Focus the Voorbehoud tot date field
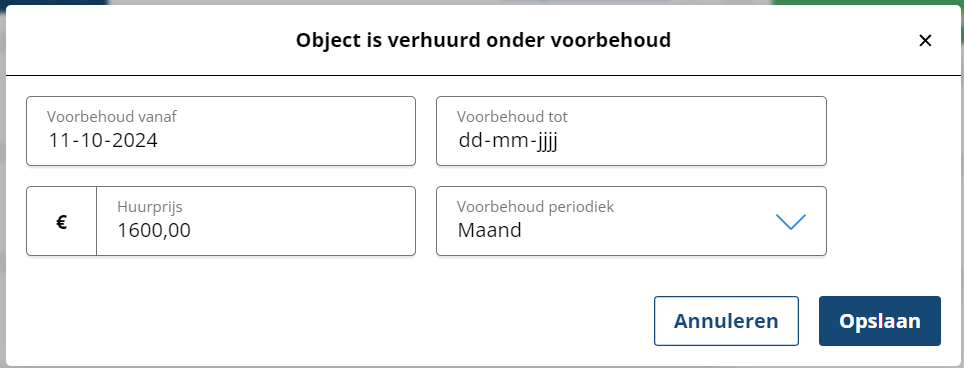Image resolution: width=964 pixels, height=368 pixels. pos(631,131)
